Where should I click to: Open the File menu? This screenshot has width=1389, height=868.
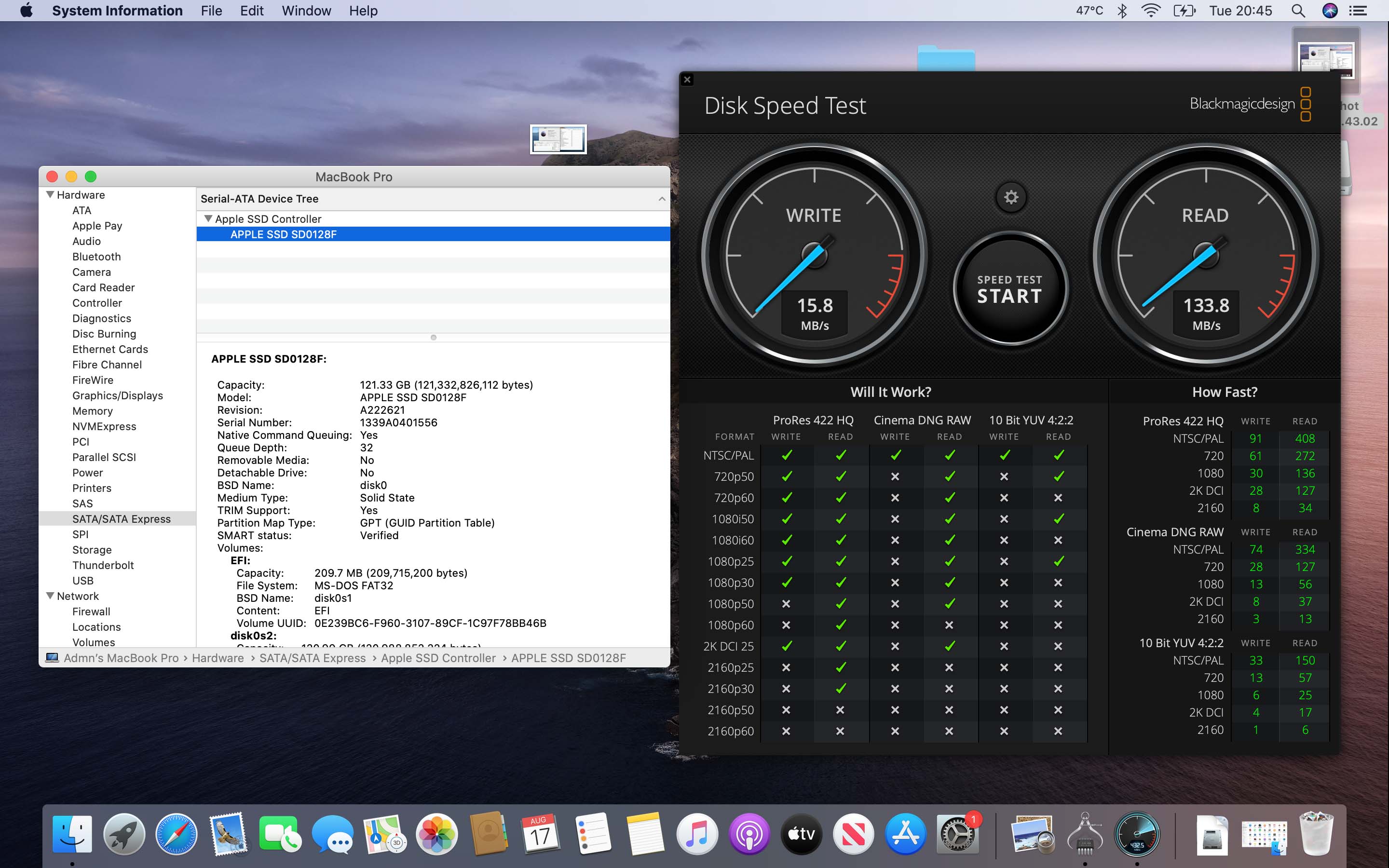click(211, 11)
